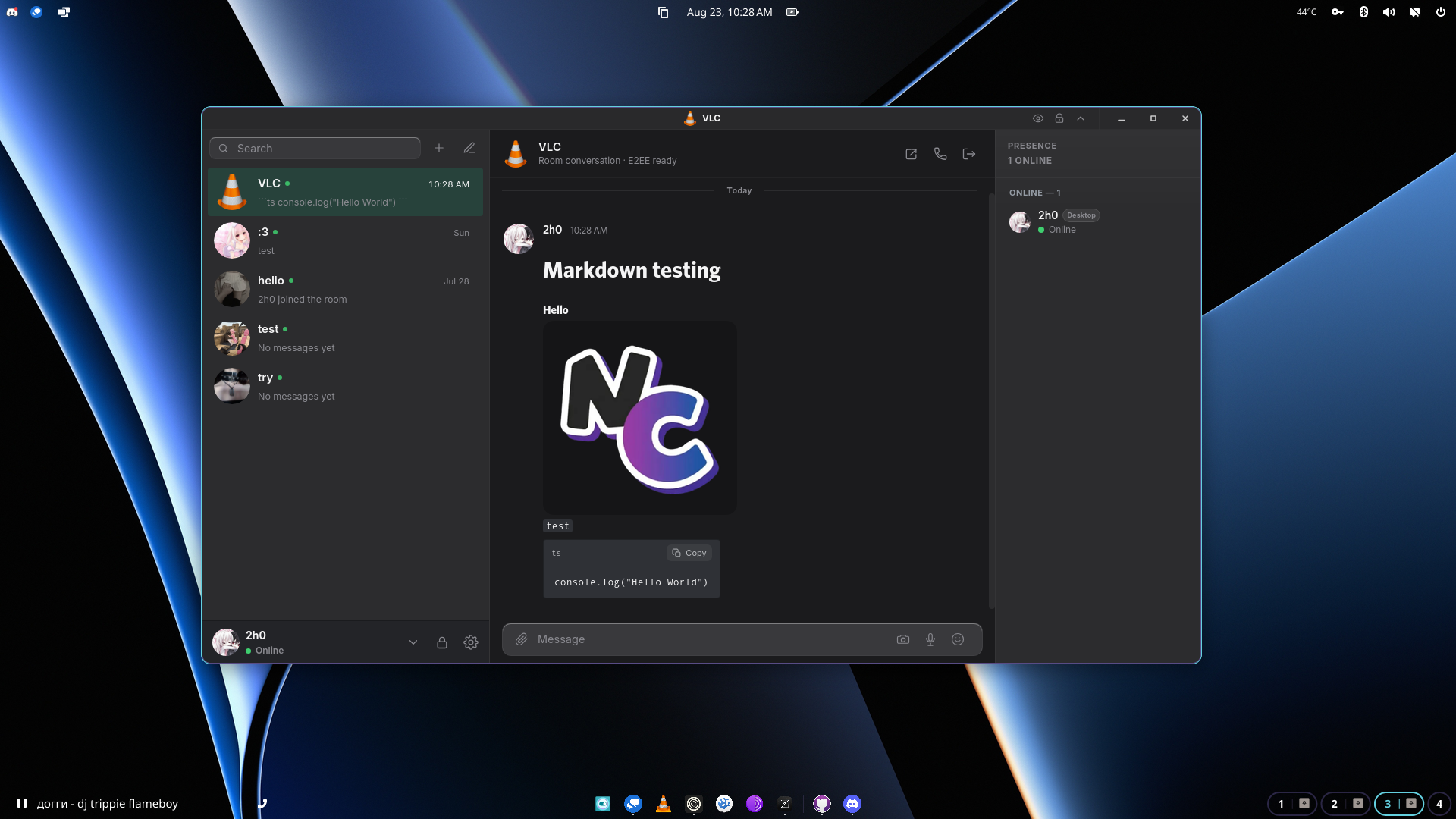Click the plus icon next to Search

tap(439, 148)
